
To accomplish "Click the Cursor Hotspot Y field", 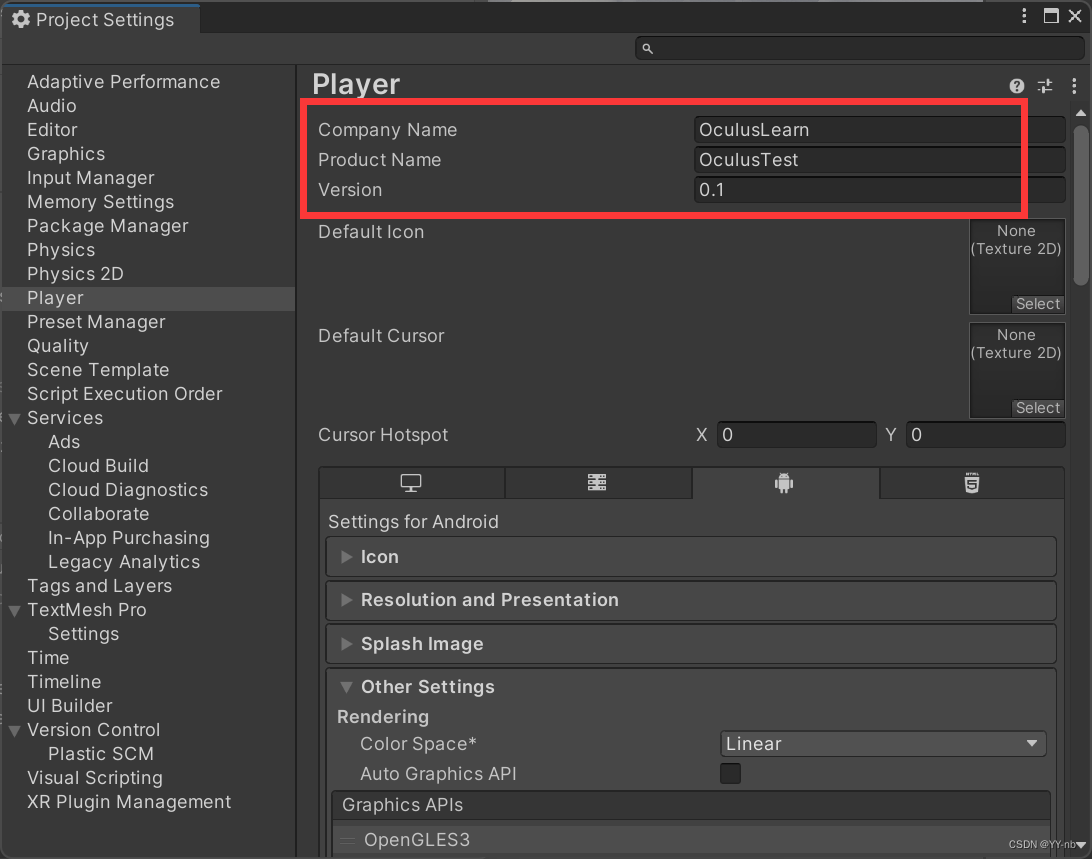I will coord(985,435).
